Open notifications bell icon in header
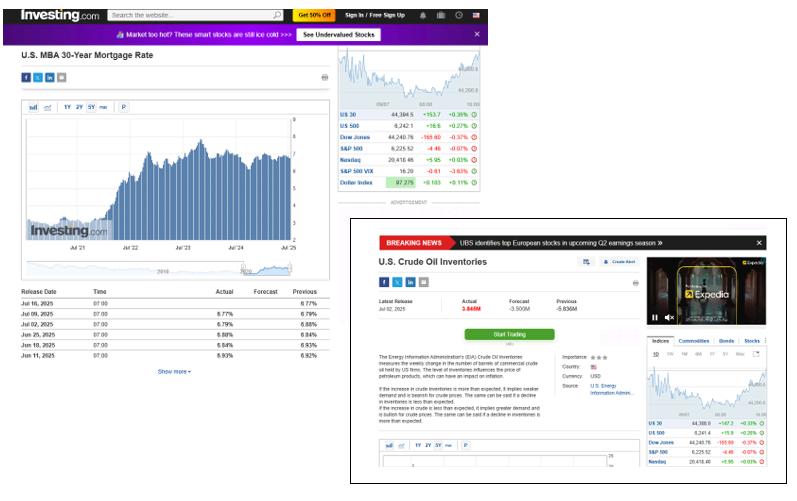Screen dimensions: 797x501 click(x=423, y=15)
